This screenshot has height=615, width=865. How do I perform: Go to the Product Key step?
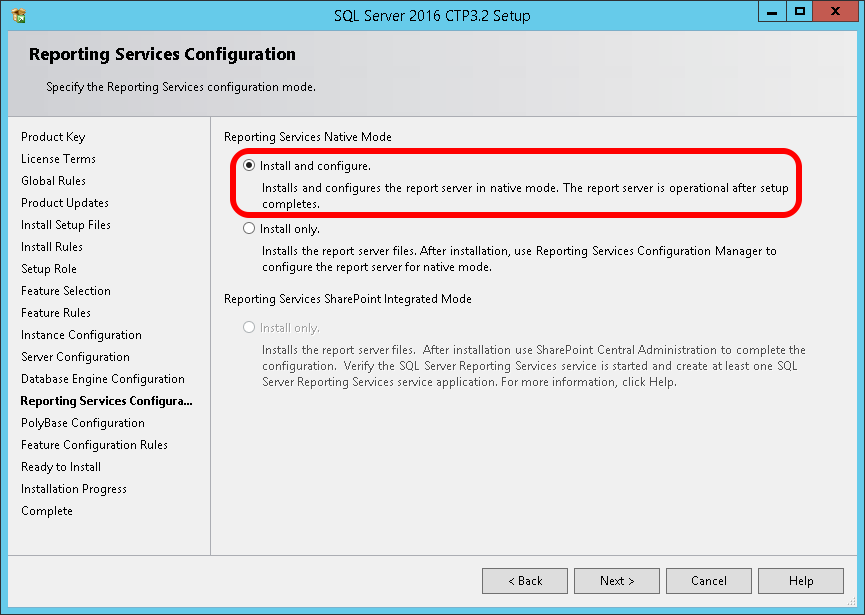(53, 137)
